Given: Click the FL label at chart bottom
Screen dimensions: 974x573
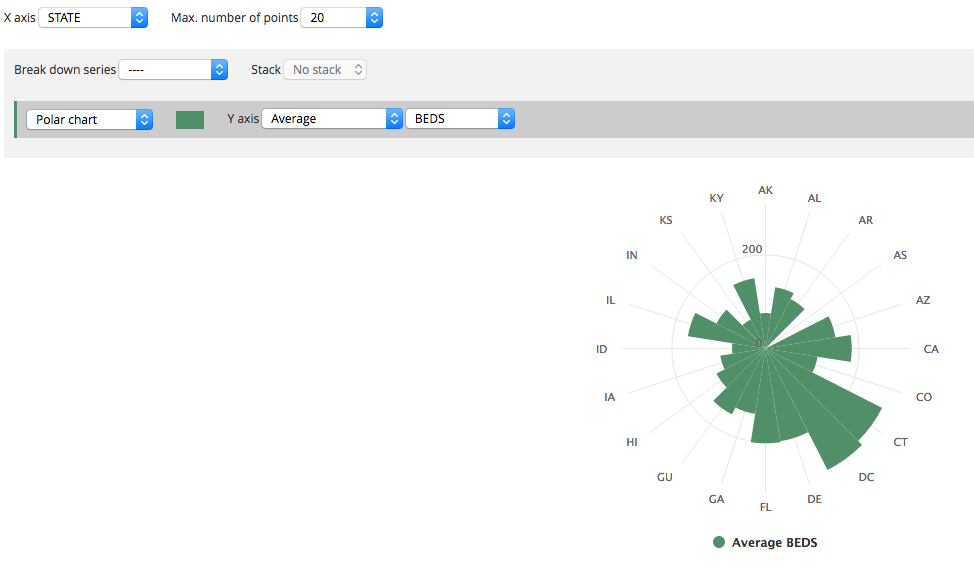Looking at the screenshot, I should coord(766,507).
